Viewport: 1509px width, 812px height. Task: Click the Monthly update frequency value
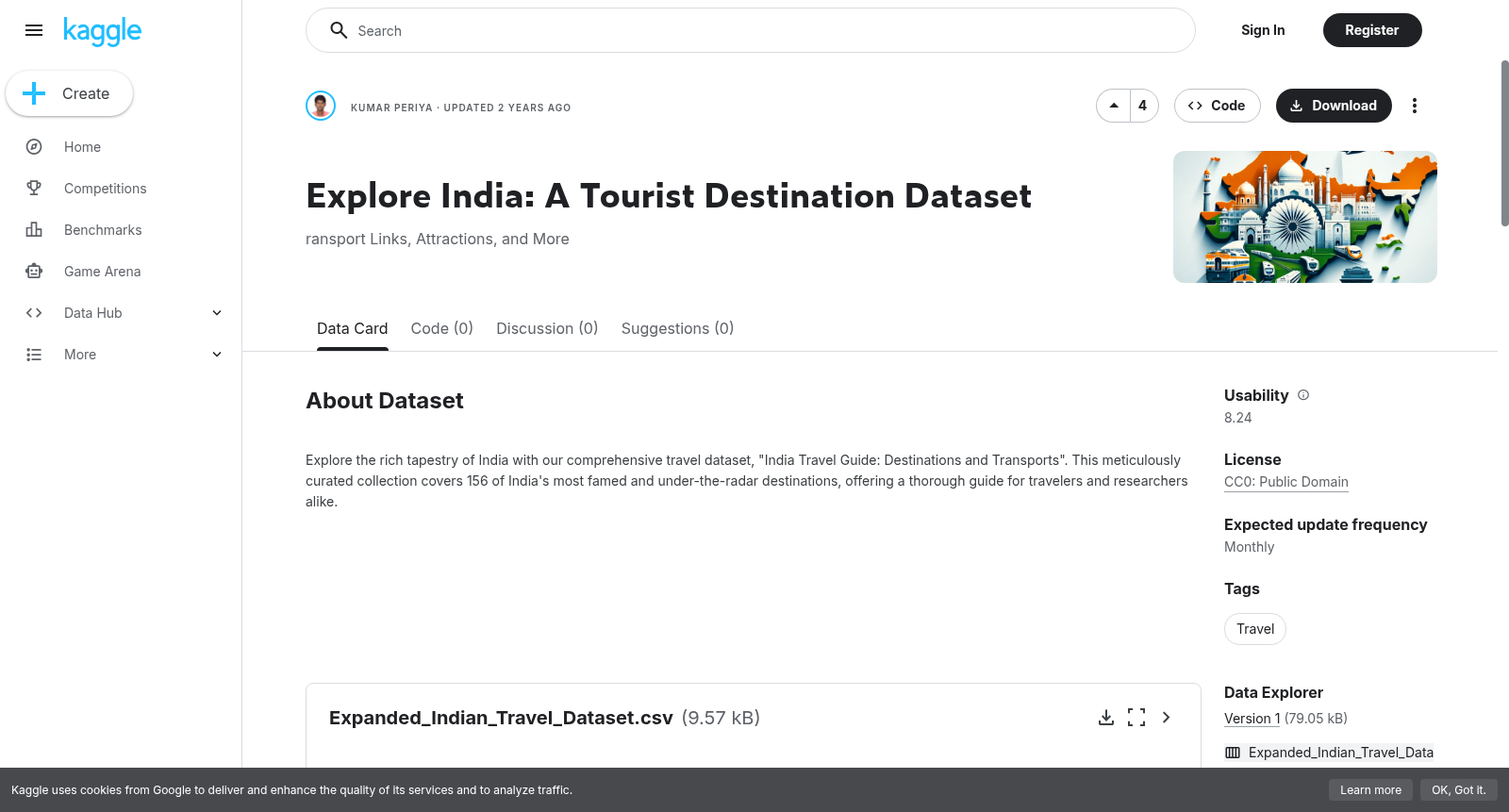pyautogui.click(x=1249, y=547)
